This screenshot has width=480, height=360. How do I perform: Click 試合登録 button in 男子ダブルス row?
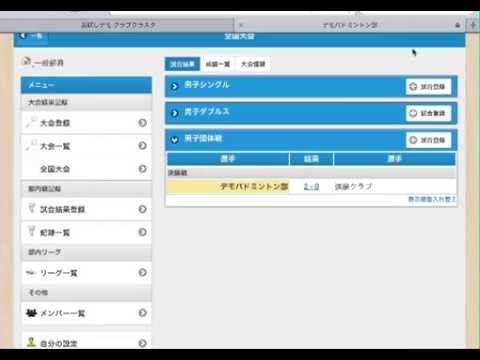pyautogui.click(x=428, y=113)
